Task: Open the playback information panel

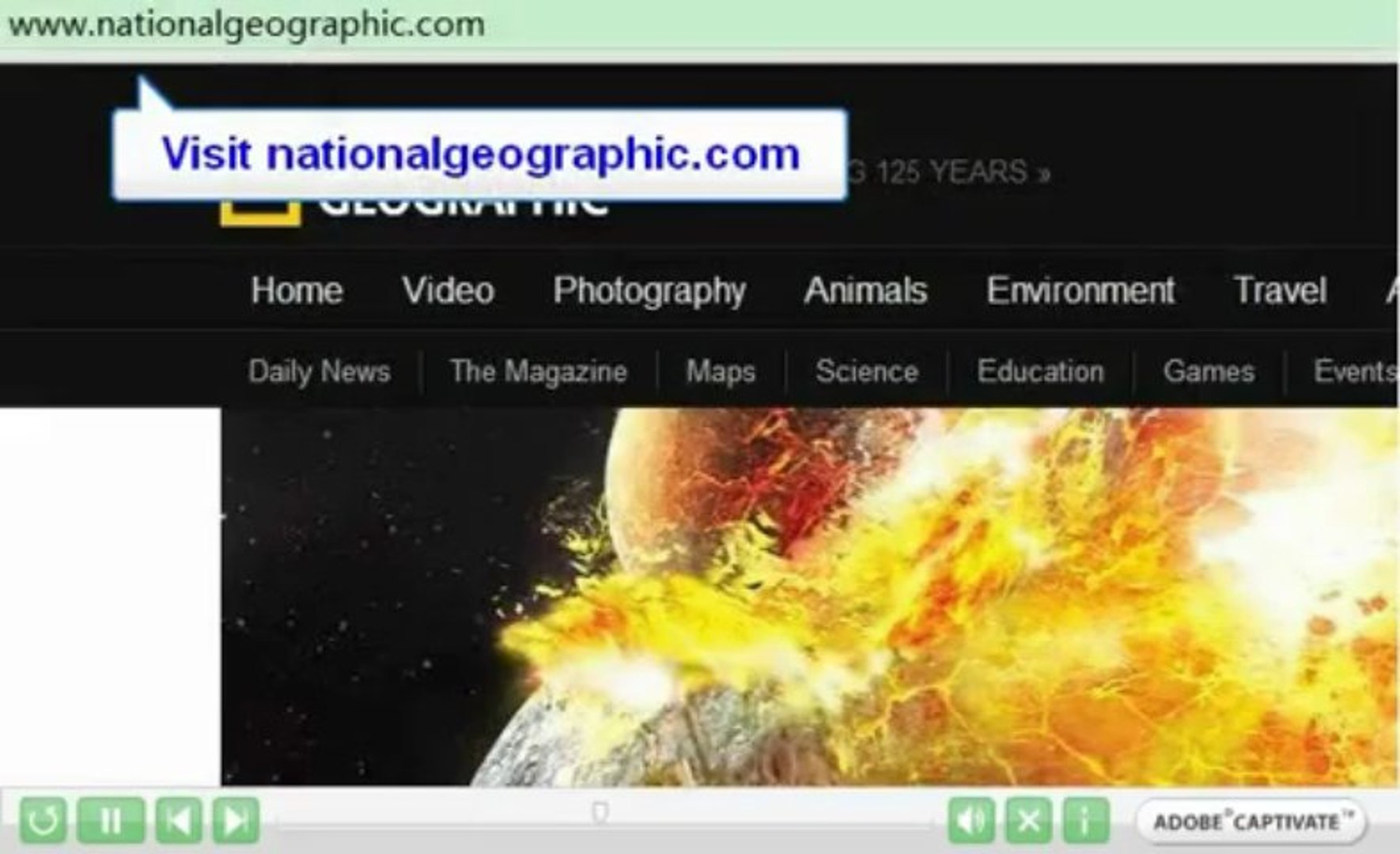Action: click(1087, 821)
